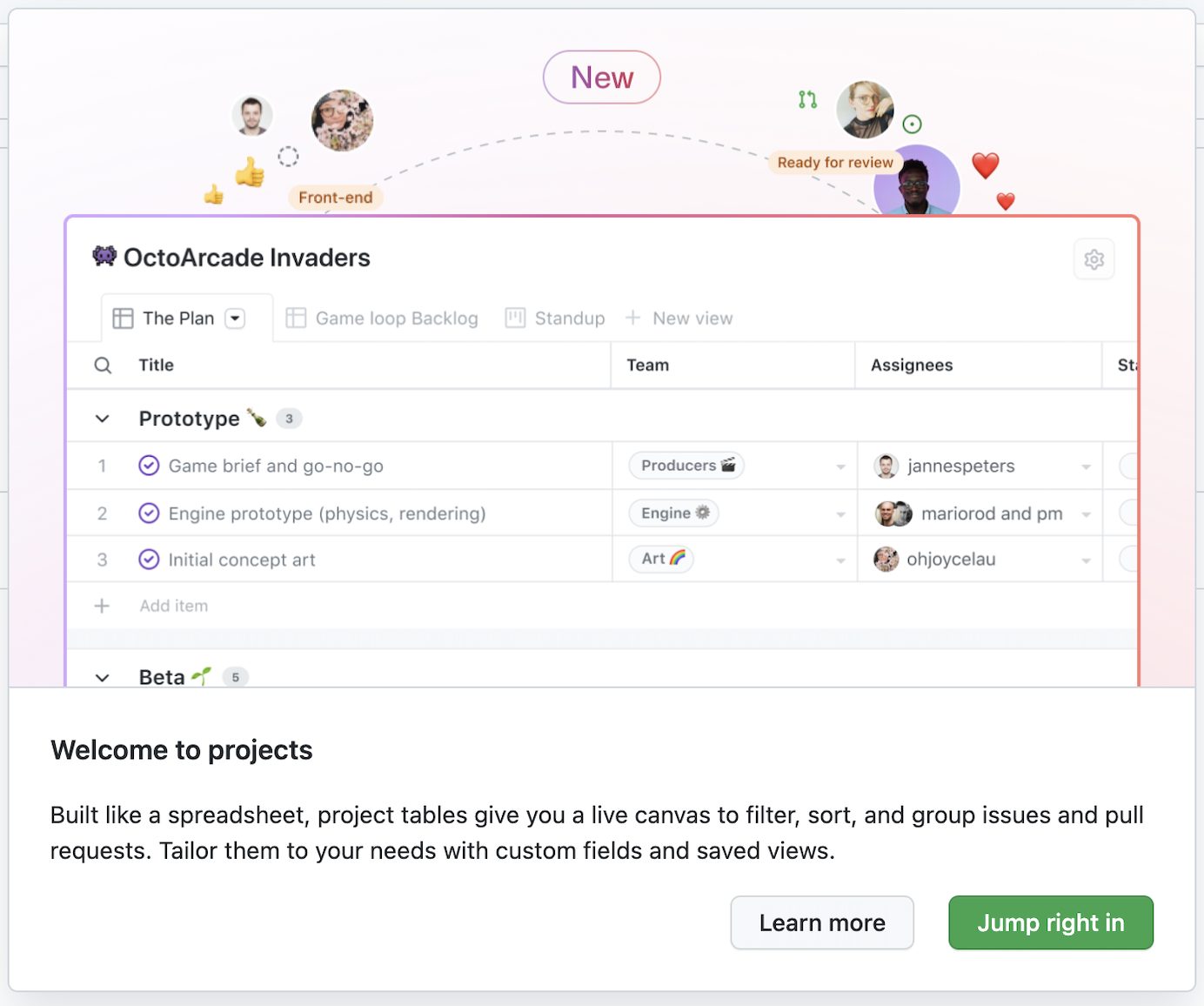Toggle status circle for Initial concept art
Image resolution: width=1204 pixels, height=1006 pixels.
point(149,560)
